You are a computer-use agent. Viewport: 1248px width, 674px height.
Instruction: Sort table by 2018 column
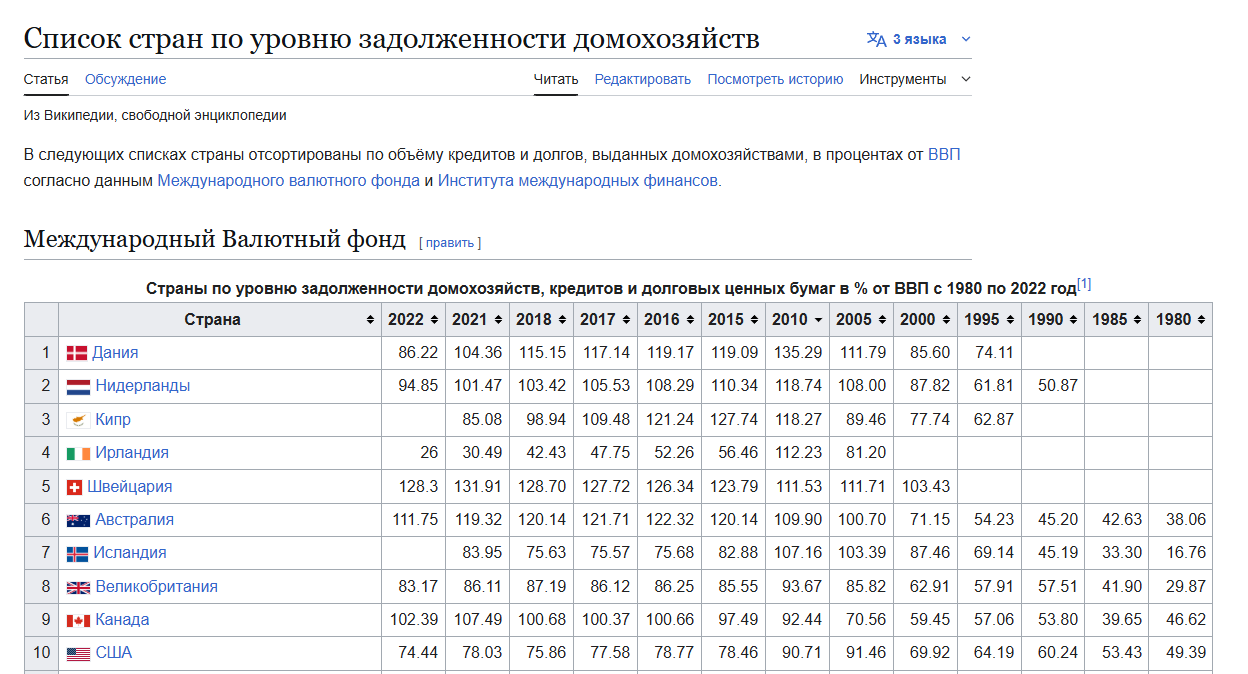coord(541,320)
